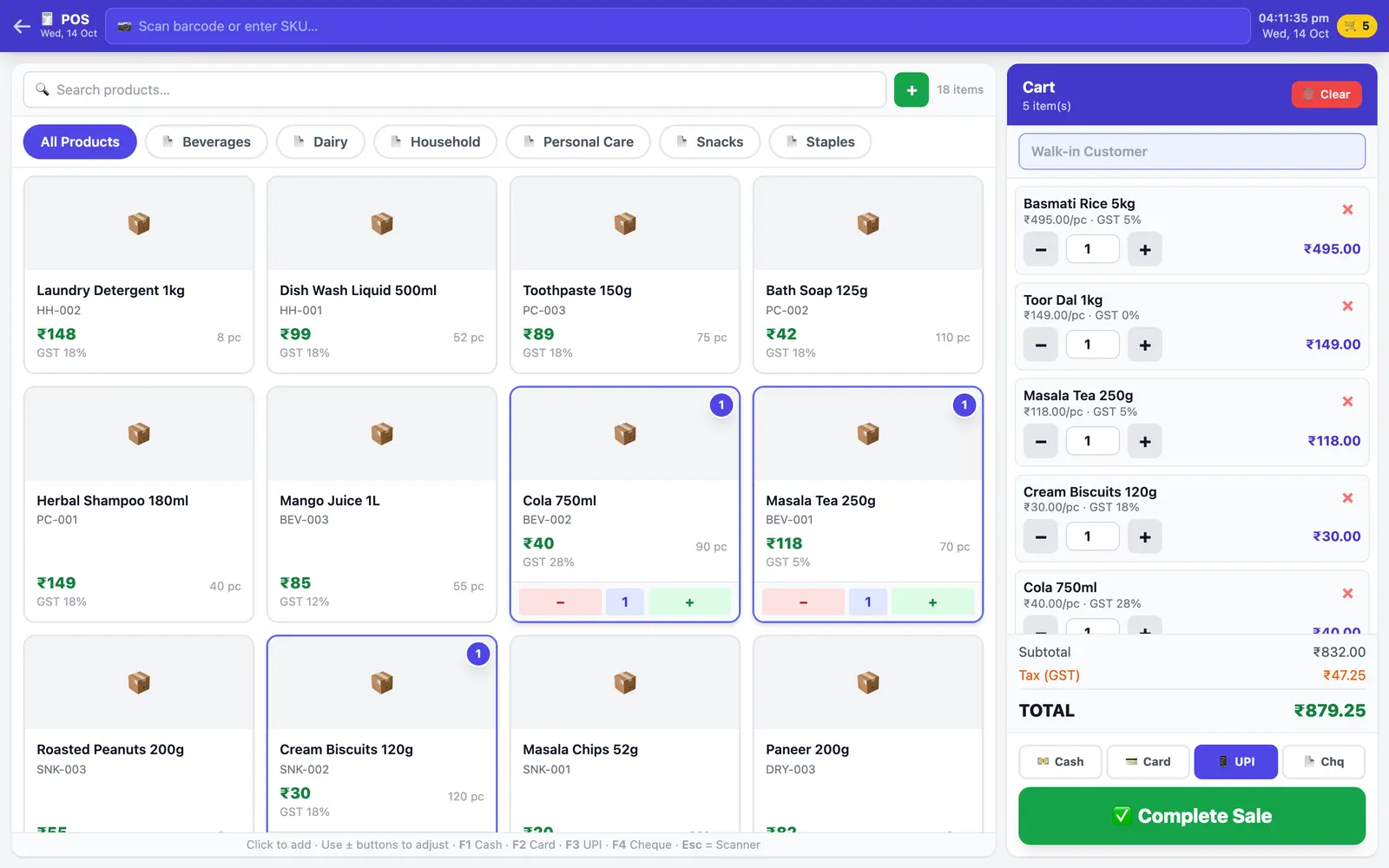The height and width of the screenshot is (868, 1389).
Task: Remove Cola 750ml from cart
Action: [x=1347, y=593]
